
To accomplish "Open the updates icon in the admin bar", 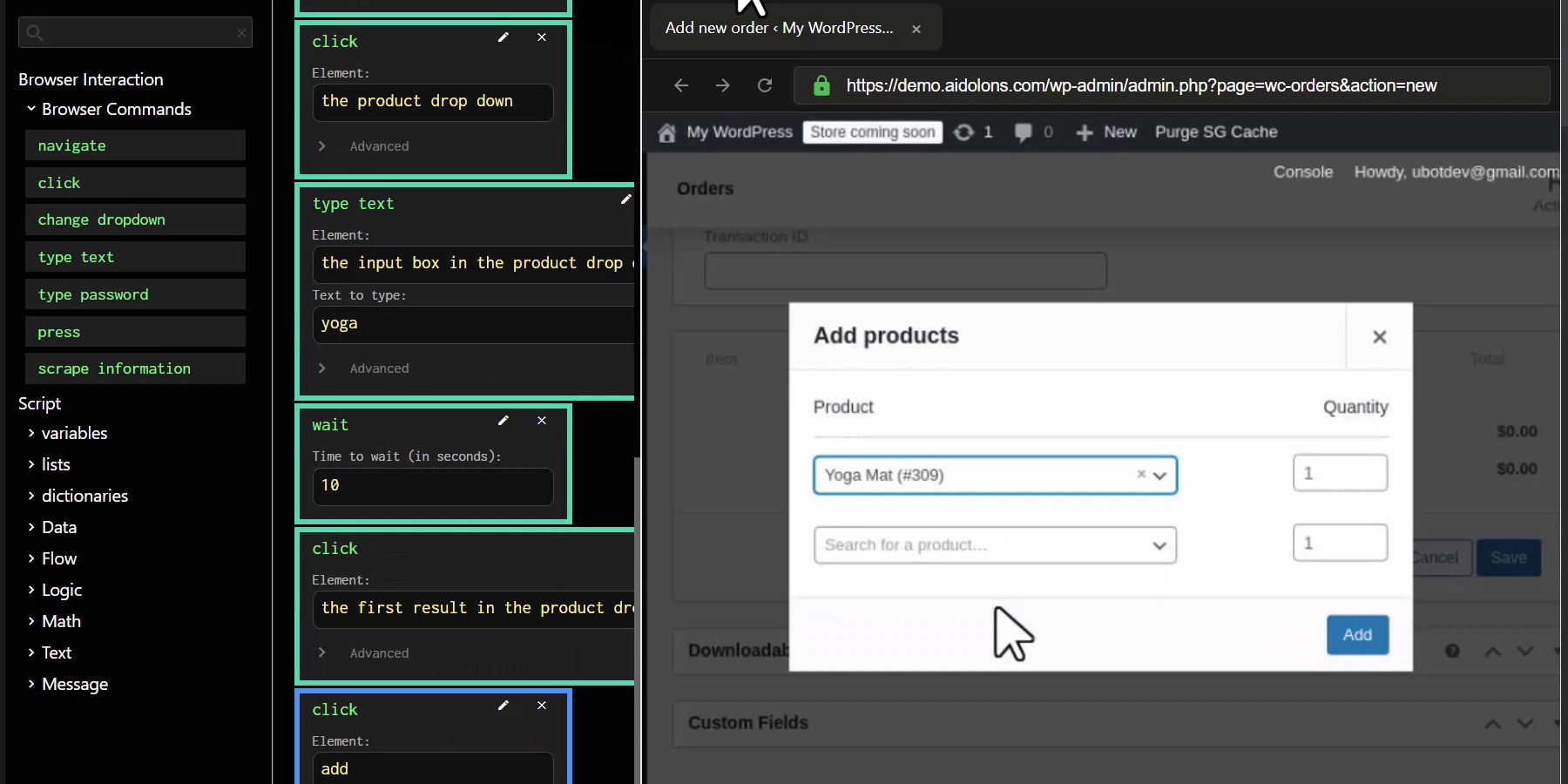I will pos(963,132).
